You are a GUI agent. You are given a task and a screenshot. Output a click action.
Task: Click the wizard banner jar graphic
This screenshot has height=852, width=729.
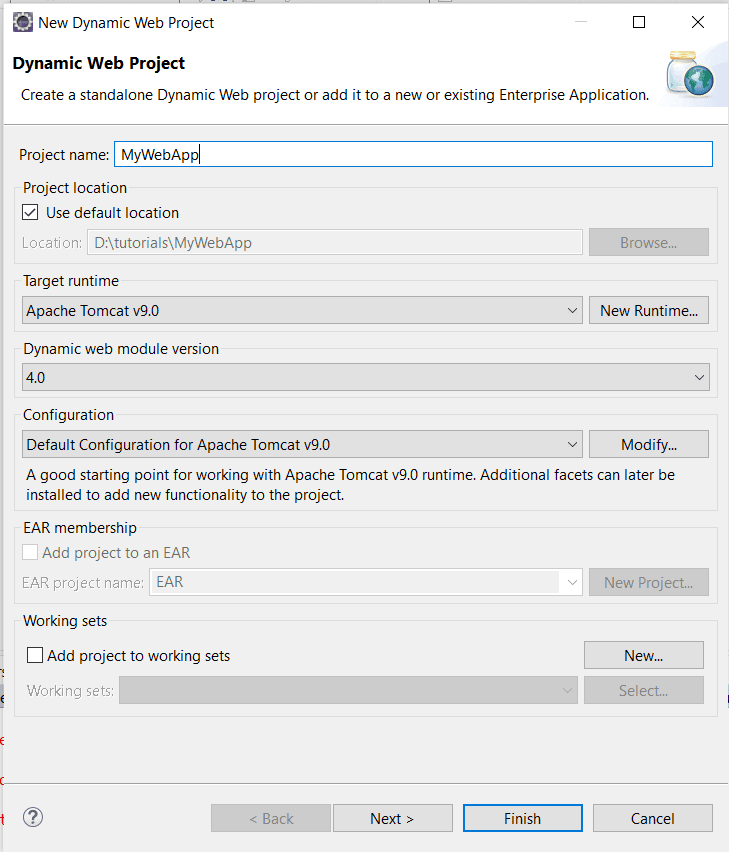[x=692, y=75]
